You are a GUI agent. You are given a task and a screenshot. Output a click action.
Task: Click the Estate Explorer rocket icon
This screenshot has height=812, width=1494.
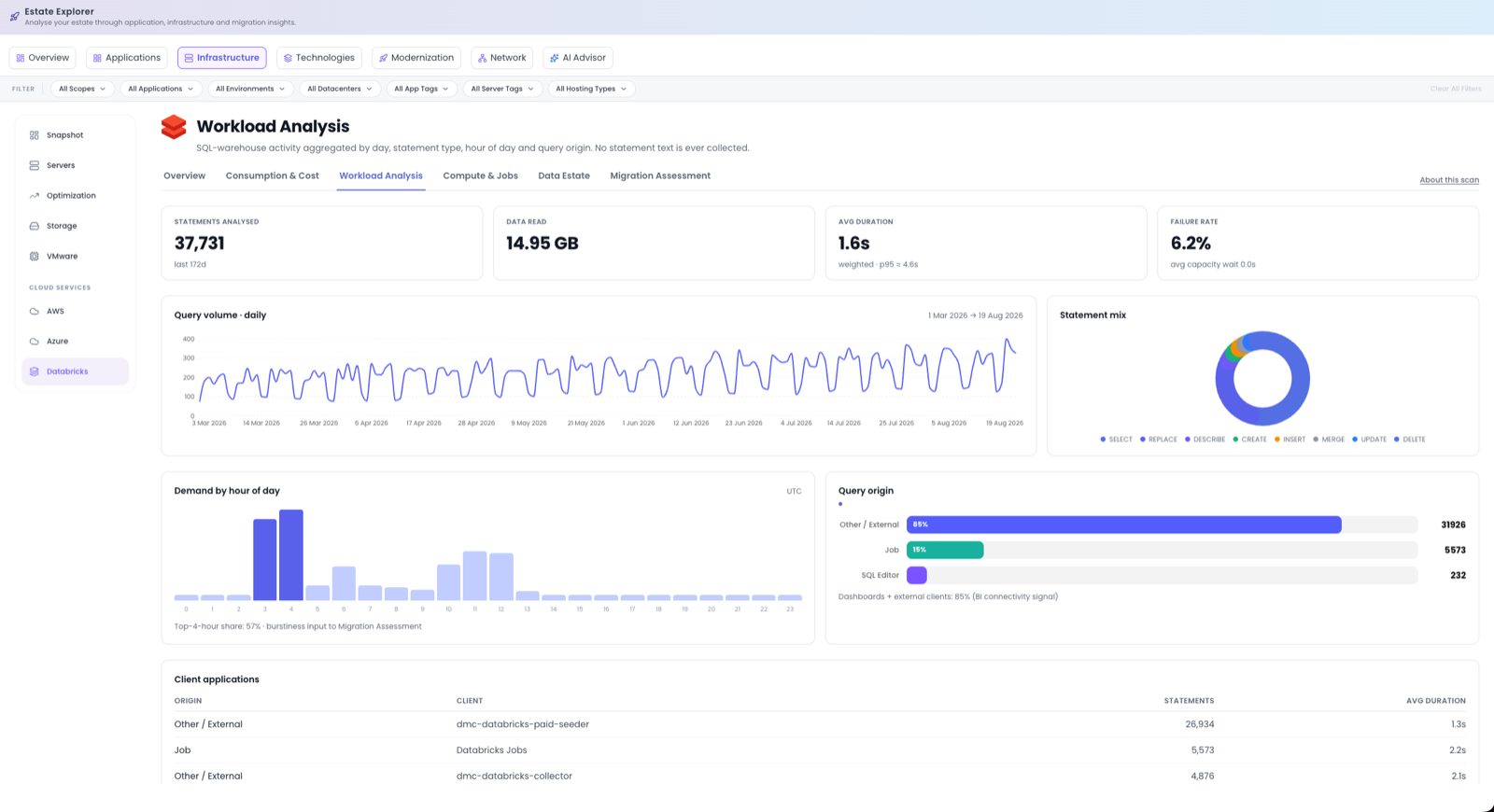point(14,17)
